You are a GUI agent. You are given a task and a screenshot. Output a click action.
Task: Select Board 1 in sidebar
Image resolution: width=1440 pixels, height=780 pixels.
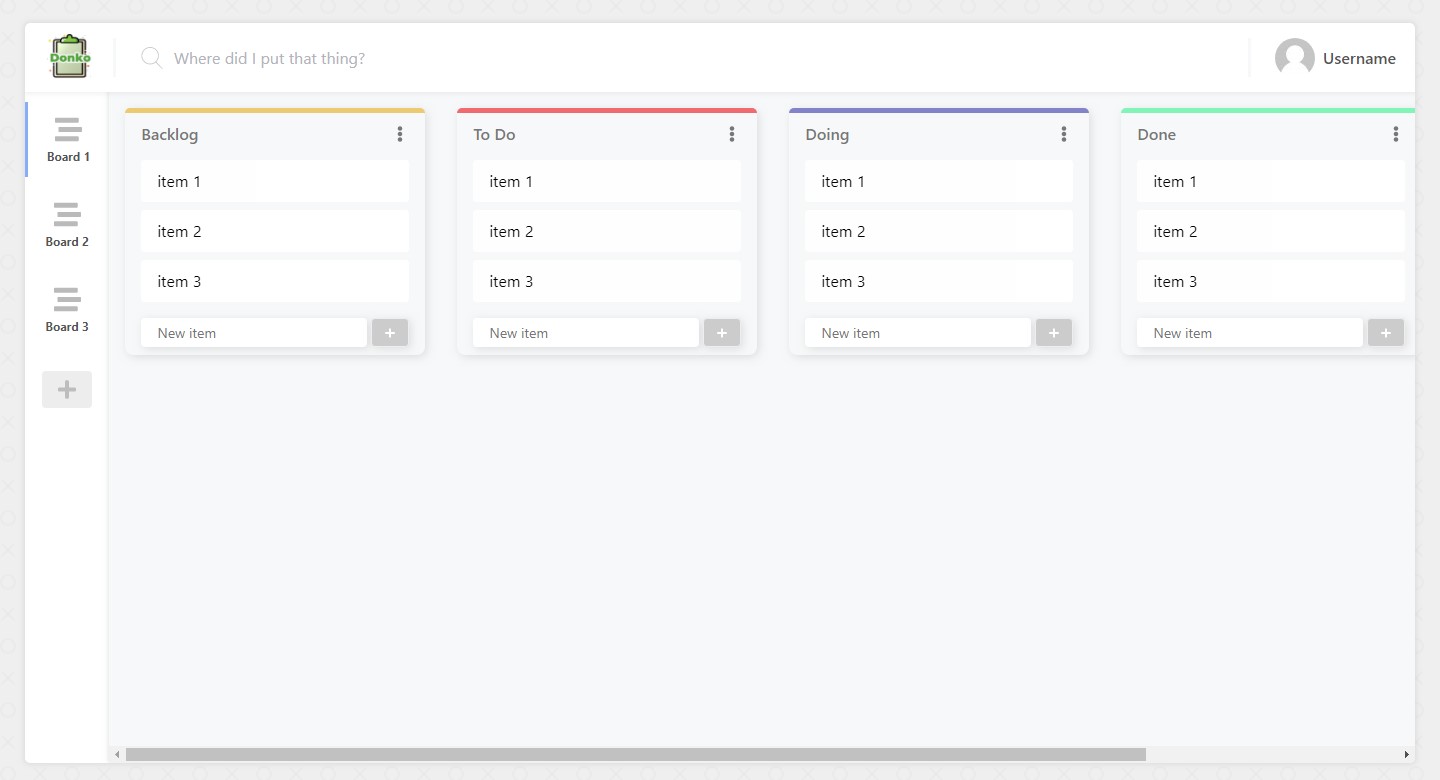tap(67, 140)
